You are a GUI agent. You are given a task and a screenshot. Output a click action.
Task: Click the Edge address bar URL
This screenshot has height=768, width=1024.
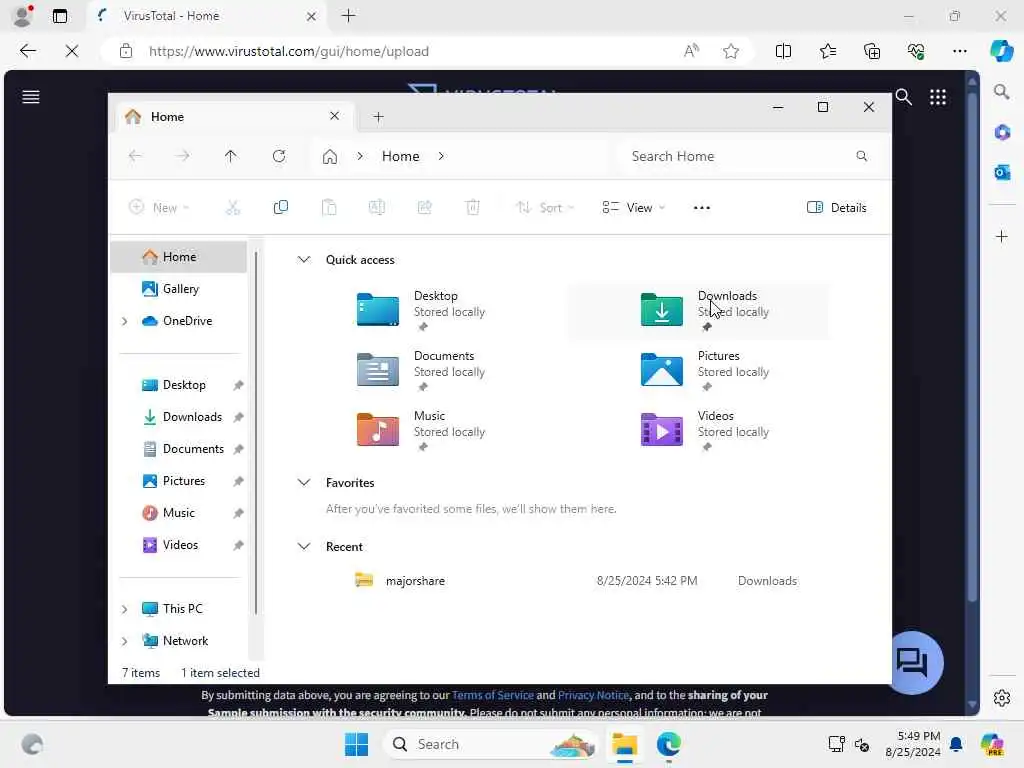click(289, 51)
